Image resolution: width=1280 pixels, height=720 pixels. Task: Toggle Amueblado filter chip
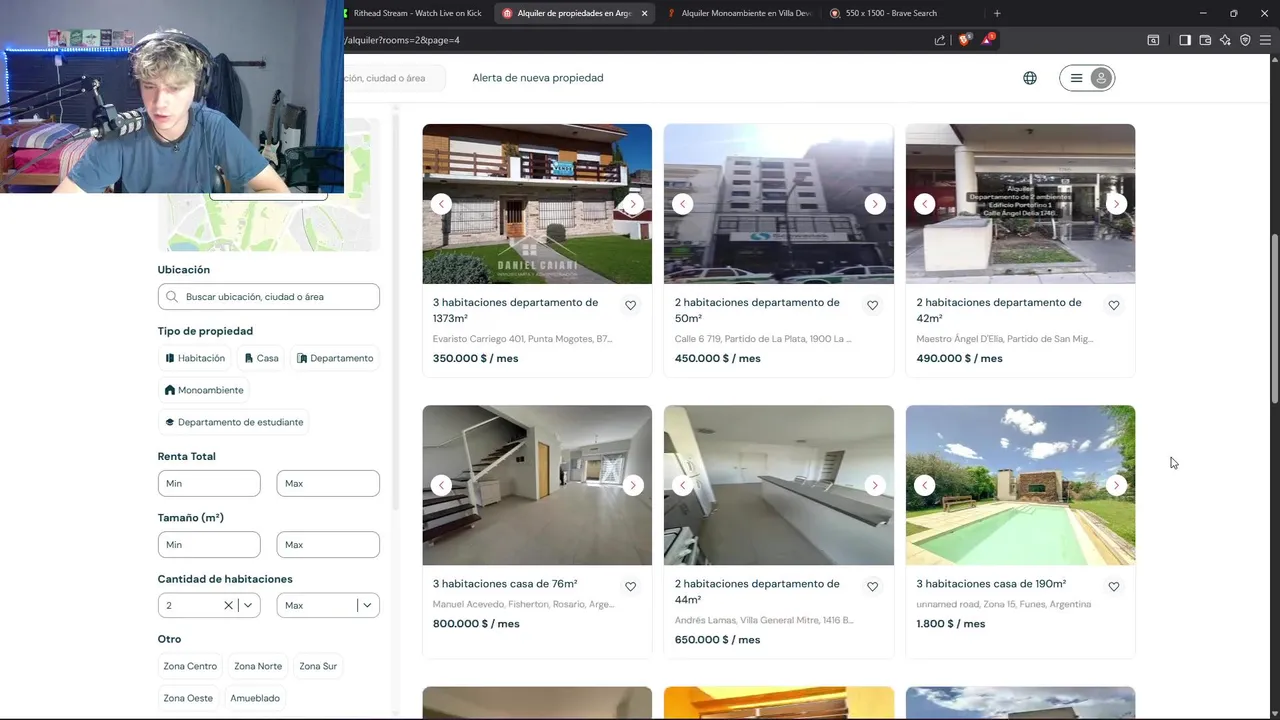coord(255,698)
